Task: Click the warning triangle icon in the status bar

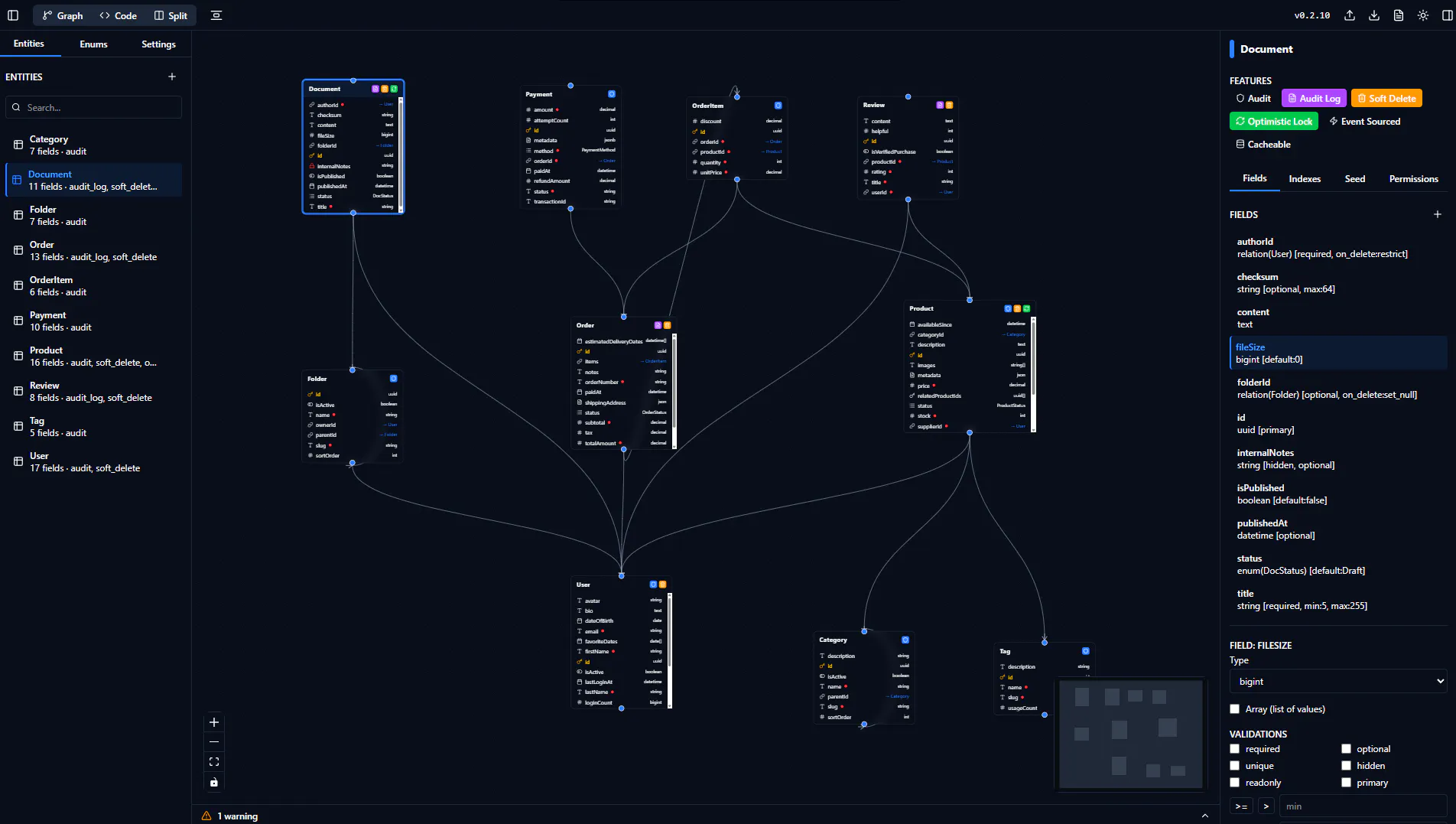Action: [x=206, y=816]
